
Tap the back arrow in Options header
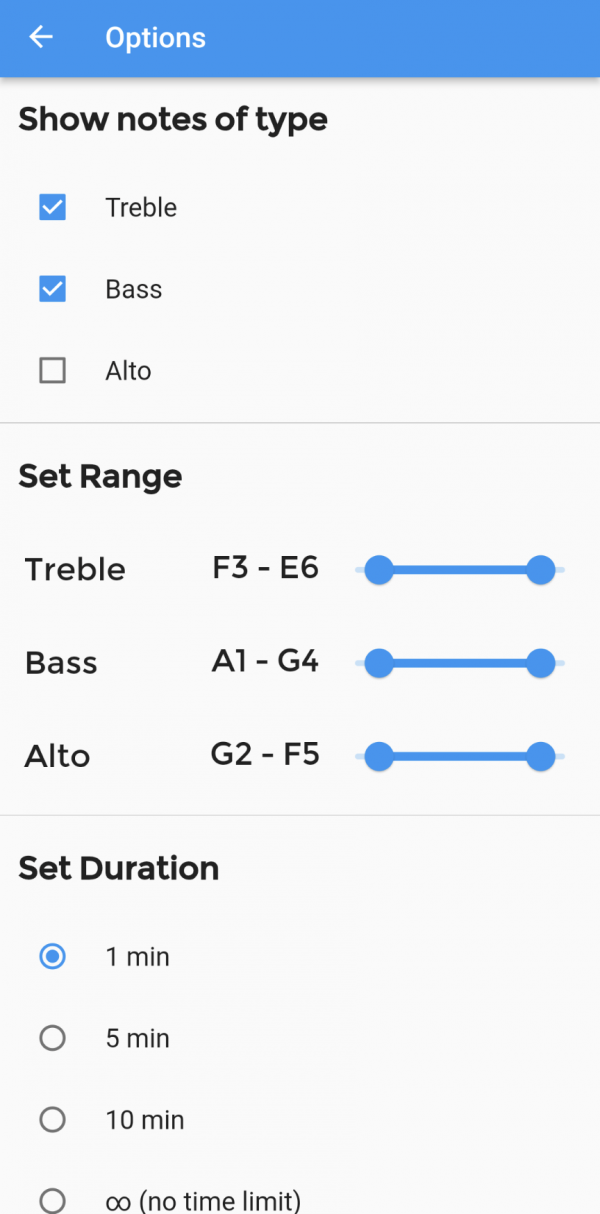(41, 38)
